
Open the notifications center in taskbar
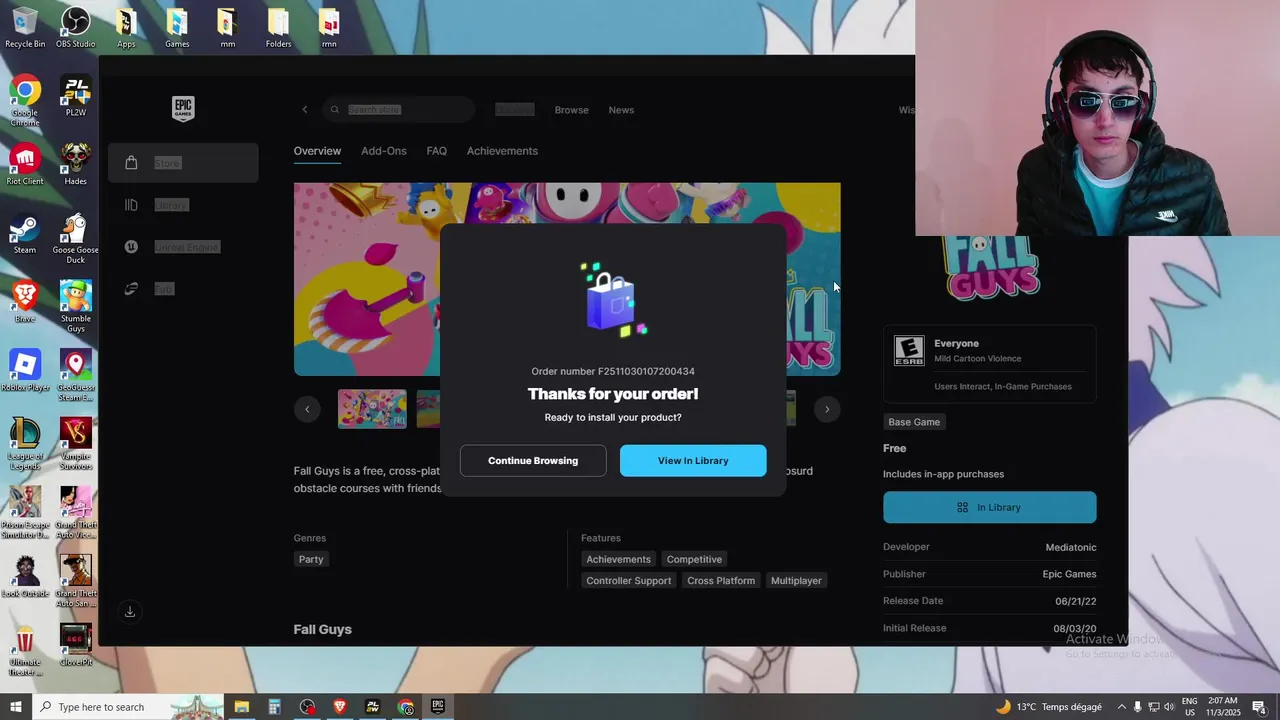click(x=1259, y=707)
